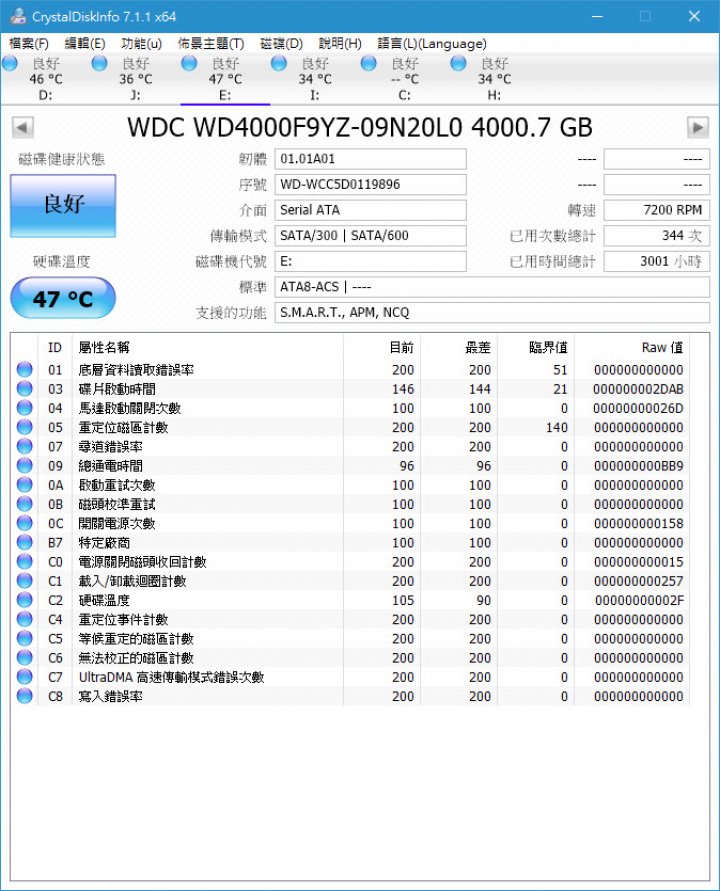Screen dimensions: 720x891
Task: Open the 磁碟(D) menu
Action: coord(281,44)
